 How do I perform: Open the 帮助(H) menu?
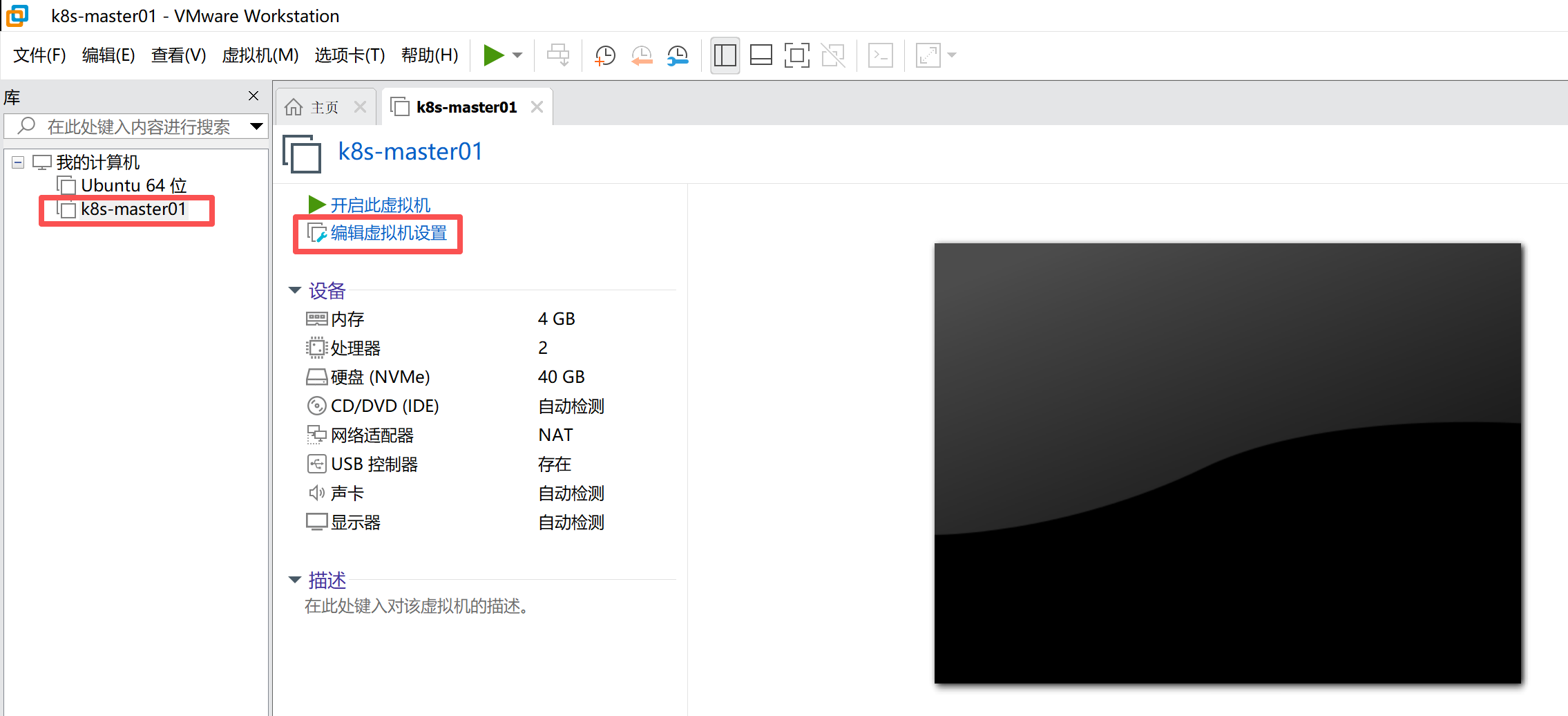pos(430,55)
